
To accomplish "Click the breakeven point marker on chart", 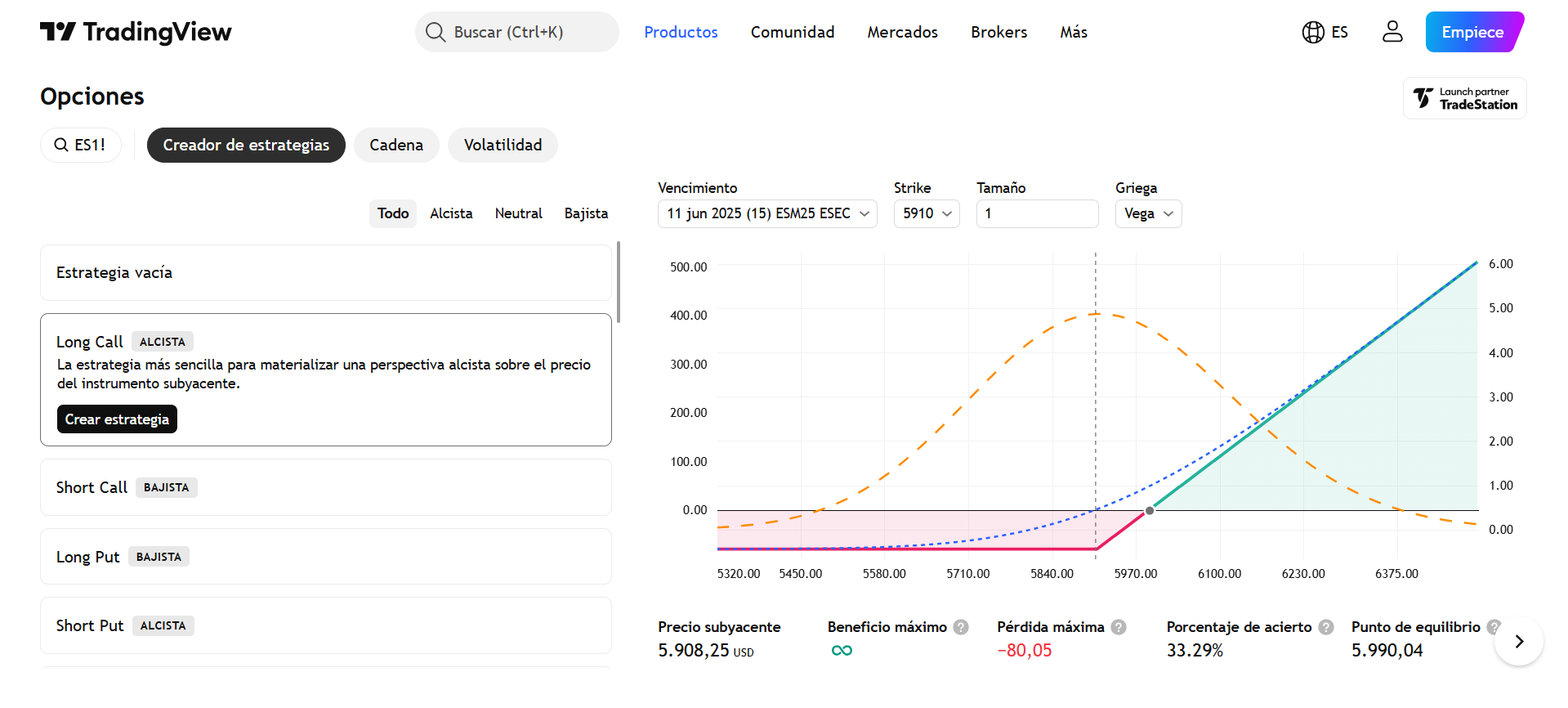I will pyautogui.click(x=1150, y=510).
